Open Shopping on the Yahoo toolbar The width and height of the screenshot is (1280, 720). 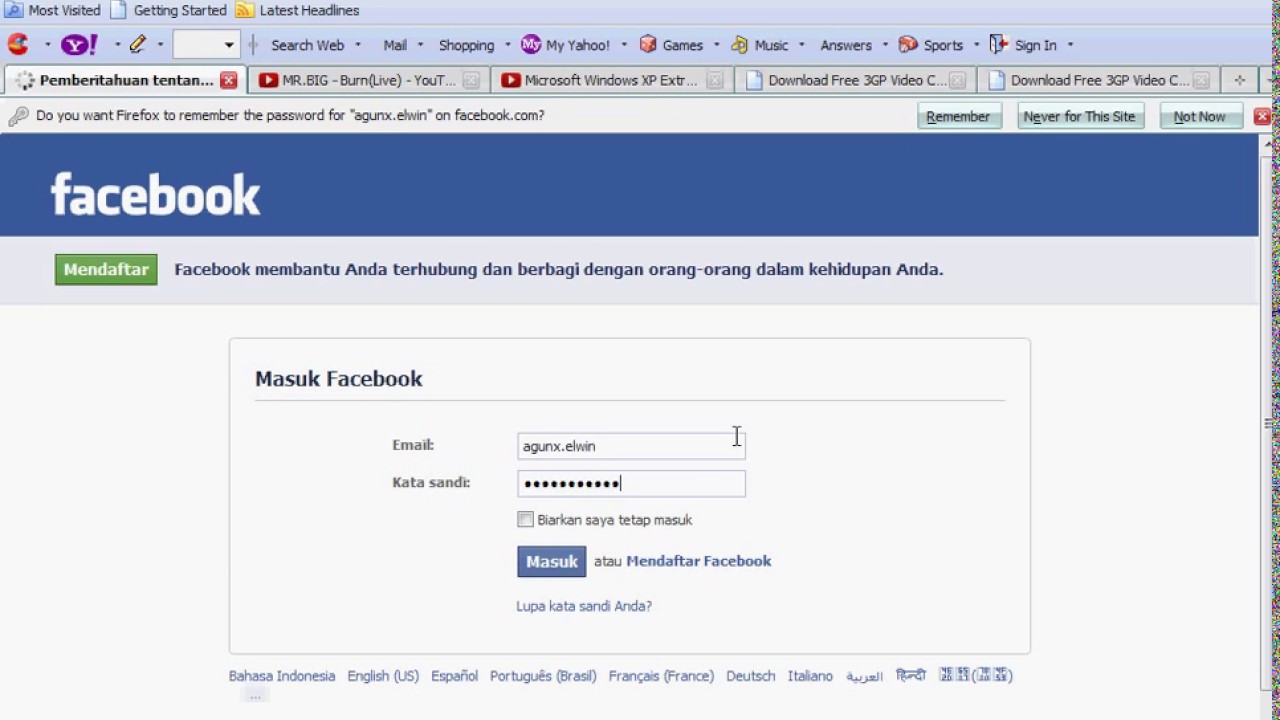466,45
